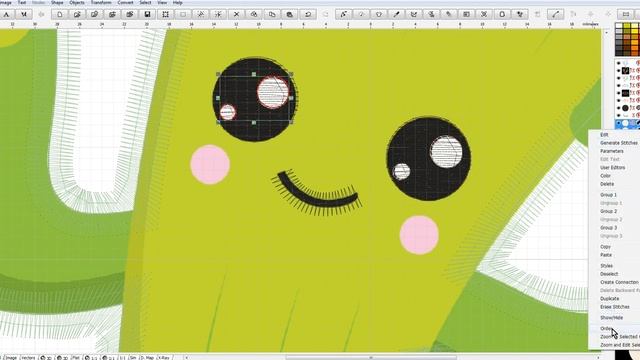Choose Paste in the context menu
Viewport: 640px width, 360px height.
(606, 255)
